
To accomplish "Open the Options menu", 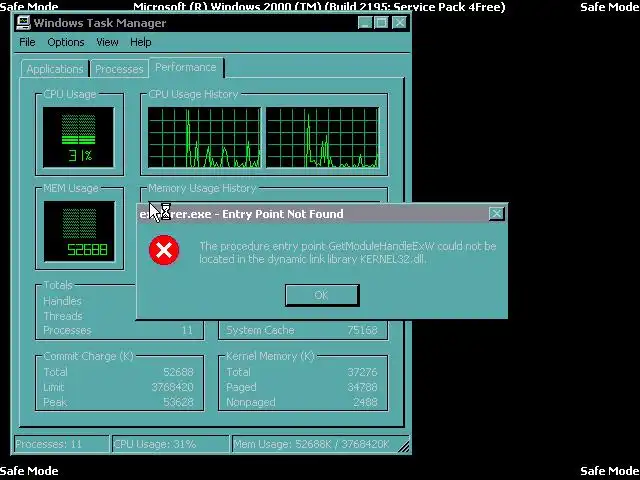I will point(66,42).
